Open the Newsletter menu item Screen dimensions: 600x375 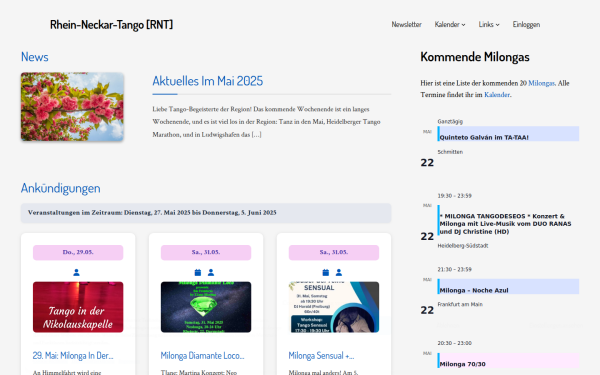406,24
